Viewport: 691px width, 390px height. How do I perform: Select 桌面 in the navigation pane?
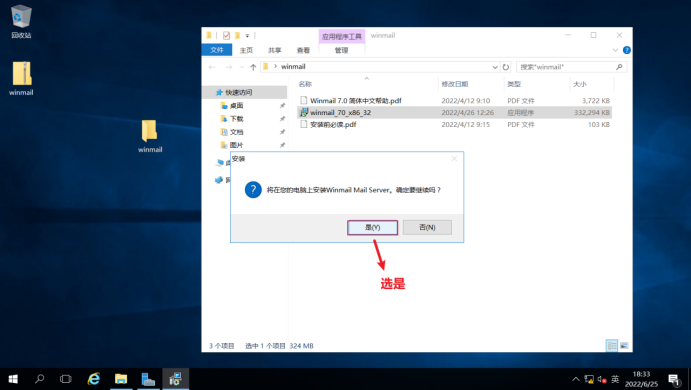[236, 105]
